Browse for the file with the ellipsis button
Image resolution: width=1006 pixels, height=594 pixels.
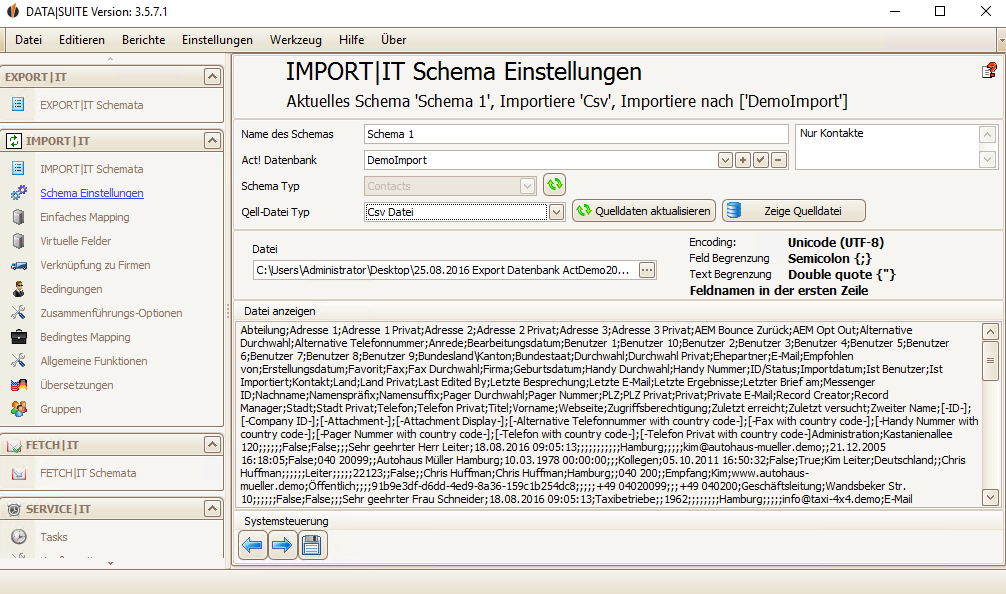647,270
